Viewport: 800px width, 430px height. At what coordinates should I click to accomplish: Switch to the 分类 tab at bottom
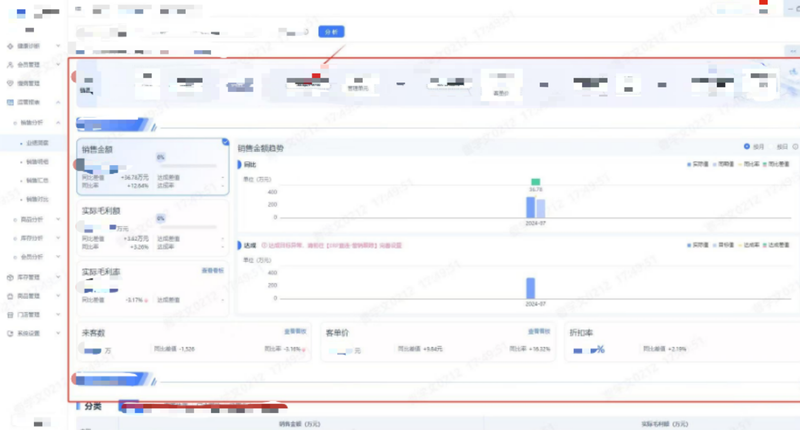93,406
